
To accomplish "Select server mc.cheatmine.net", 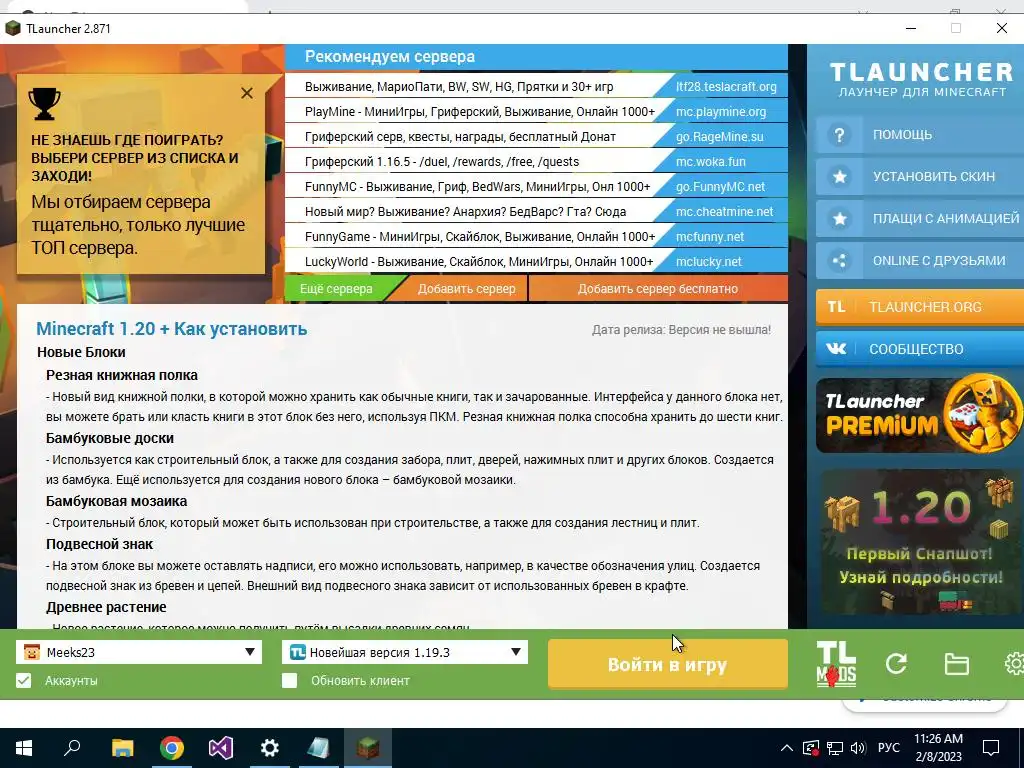I will (x=724, y=212).
